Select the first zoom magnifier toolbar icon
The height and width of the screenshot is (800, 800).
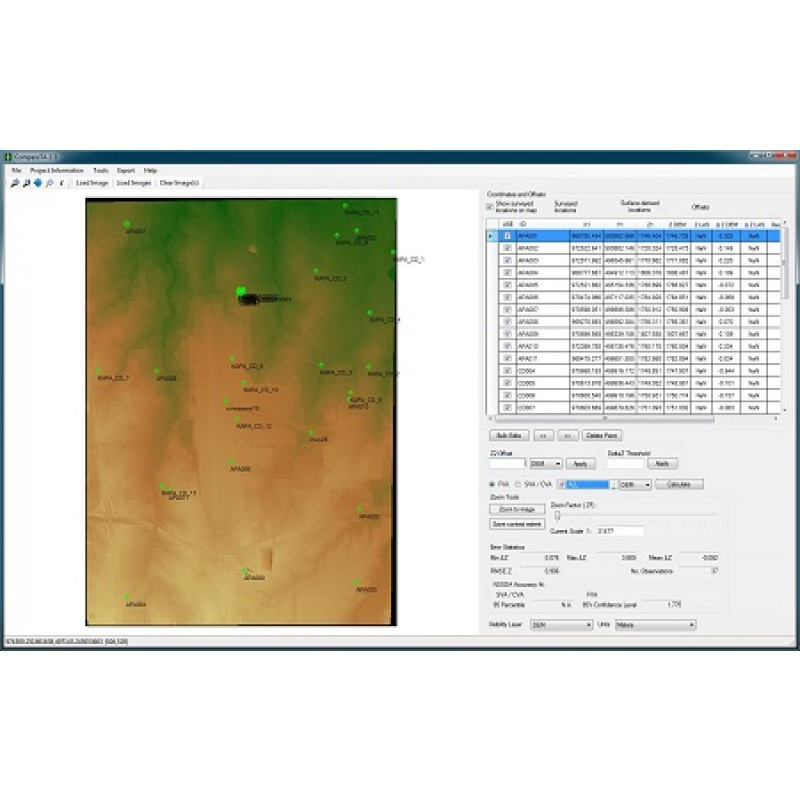pos(15,183)
